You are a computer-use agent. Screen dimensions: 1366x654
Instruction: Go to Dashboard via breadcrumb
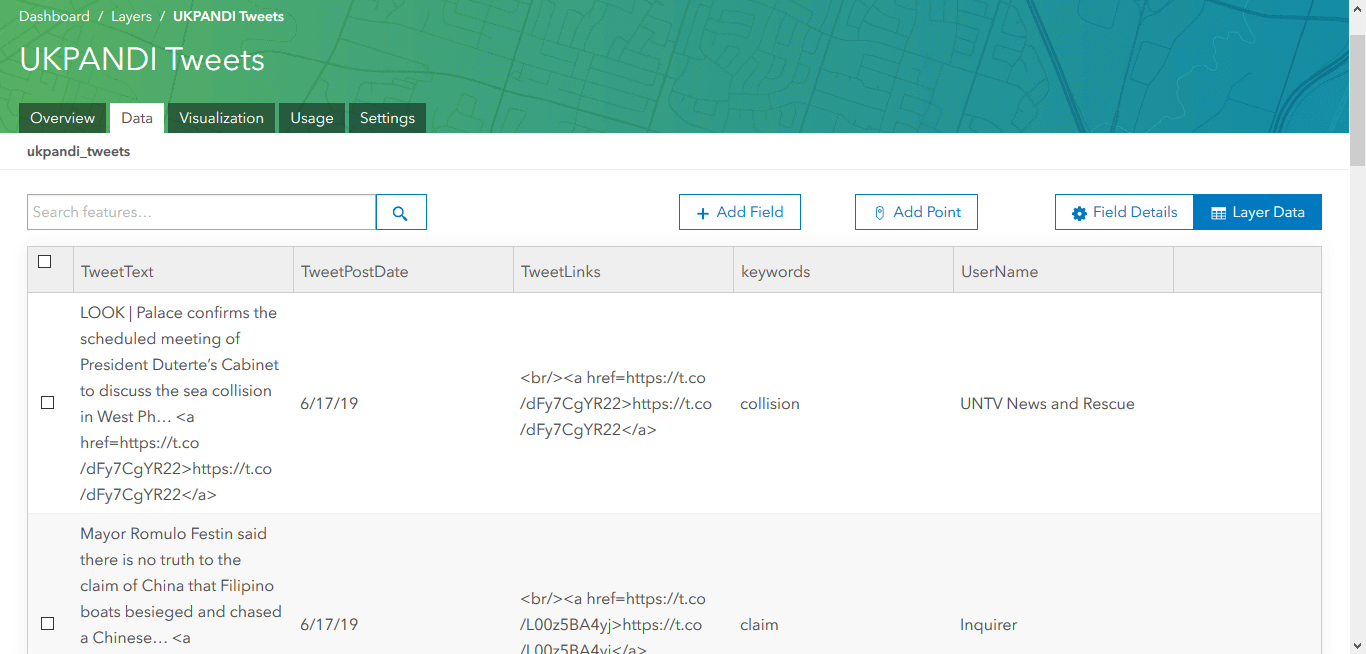coord(54,16)
